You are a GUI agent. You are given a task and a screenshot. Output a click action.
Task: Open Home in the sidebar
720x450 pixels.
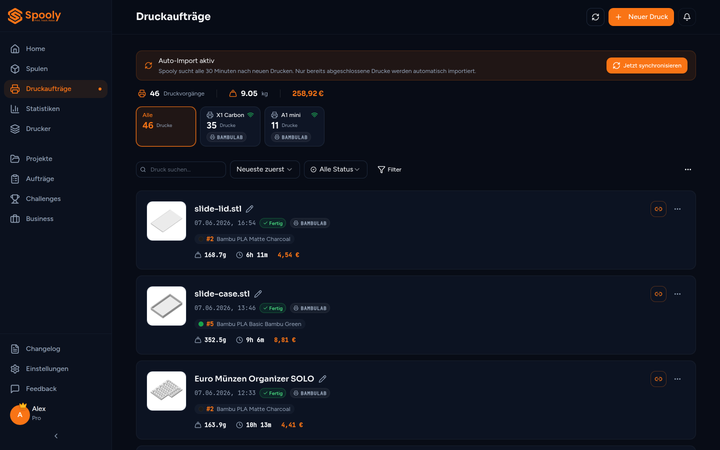click(56, 49)
